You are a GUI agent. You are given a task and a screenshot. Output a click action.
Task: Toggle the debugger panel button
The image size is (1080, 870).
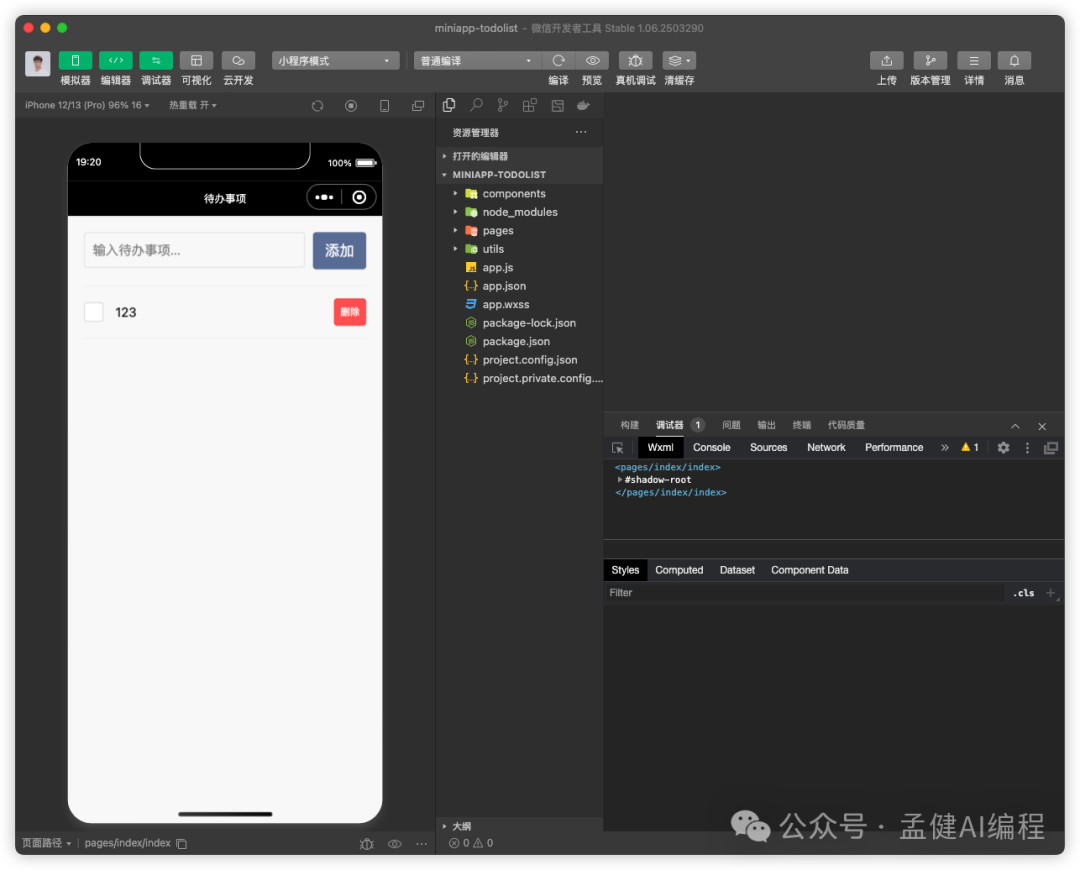(x=156, y=61)
